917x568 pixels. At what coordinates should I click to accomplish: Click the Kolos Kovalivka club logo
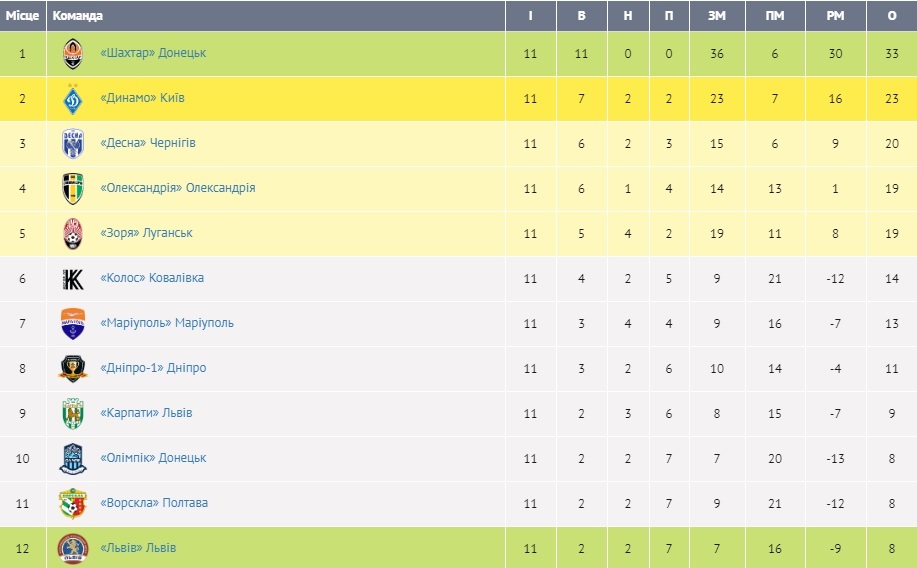73,278
